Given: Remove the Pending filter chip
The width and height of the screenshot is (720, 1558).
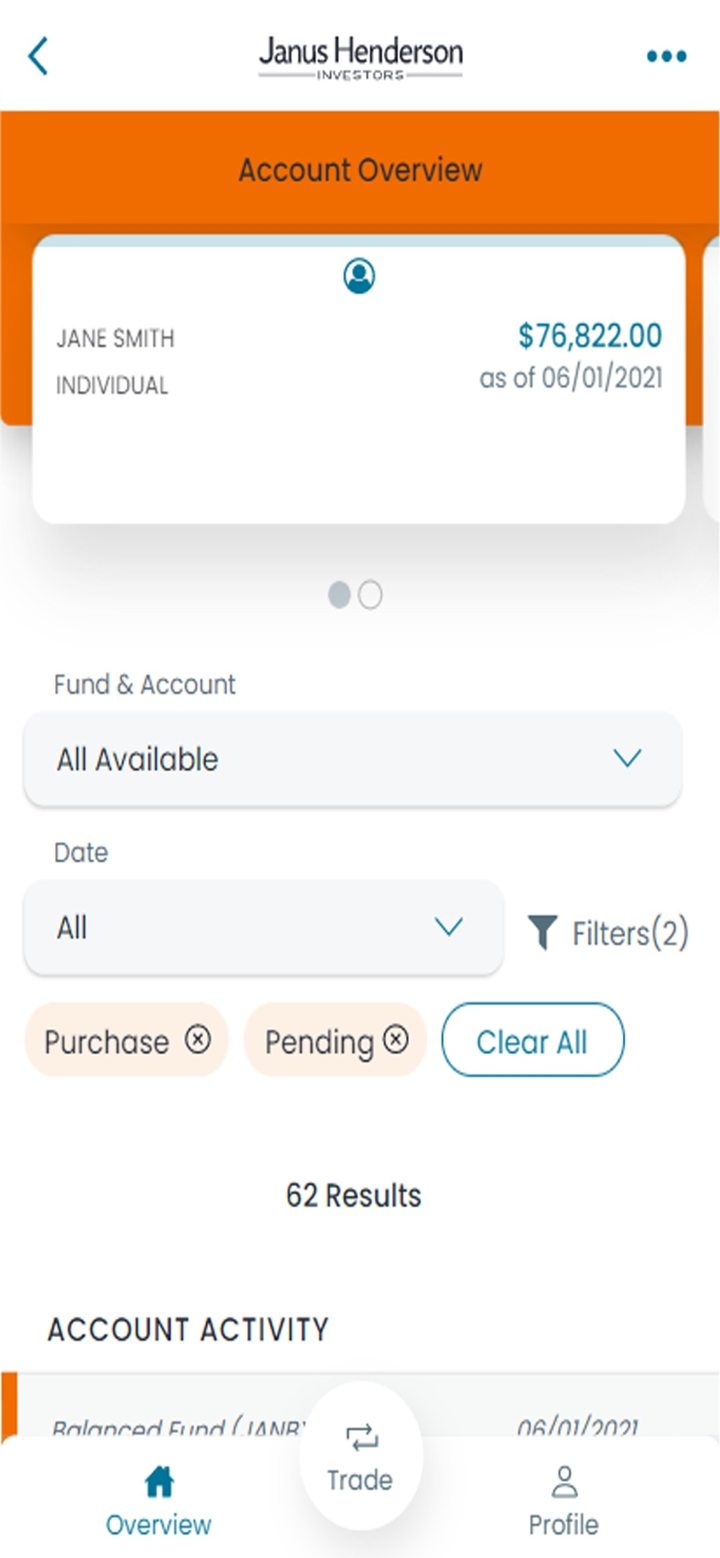Looking at the screenshot, I should 397,1040.
